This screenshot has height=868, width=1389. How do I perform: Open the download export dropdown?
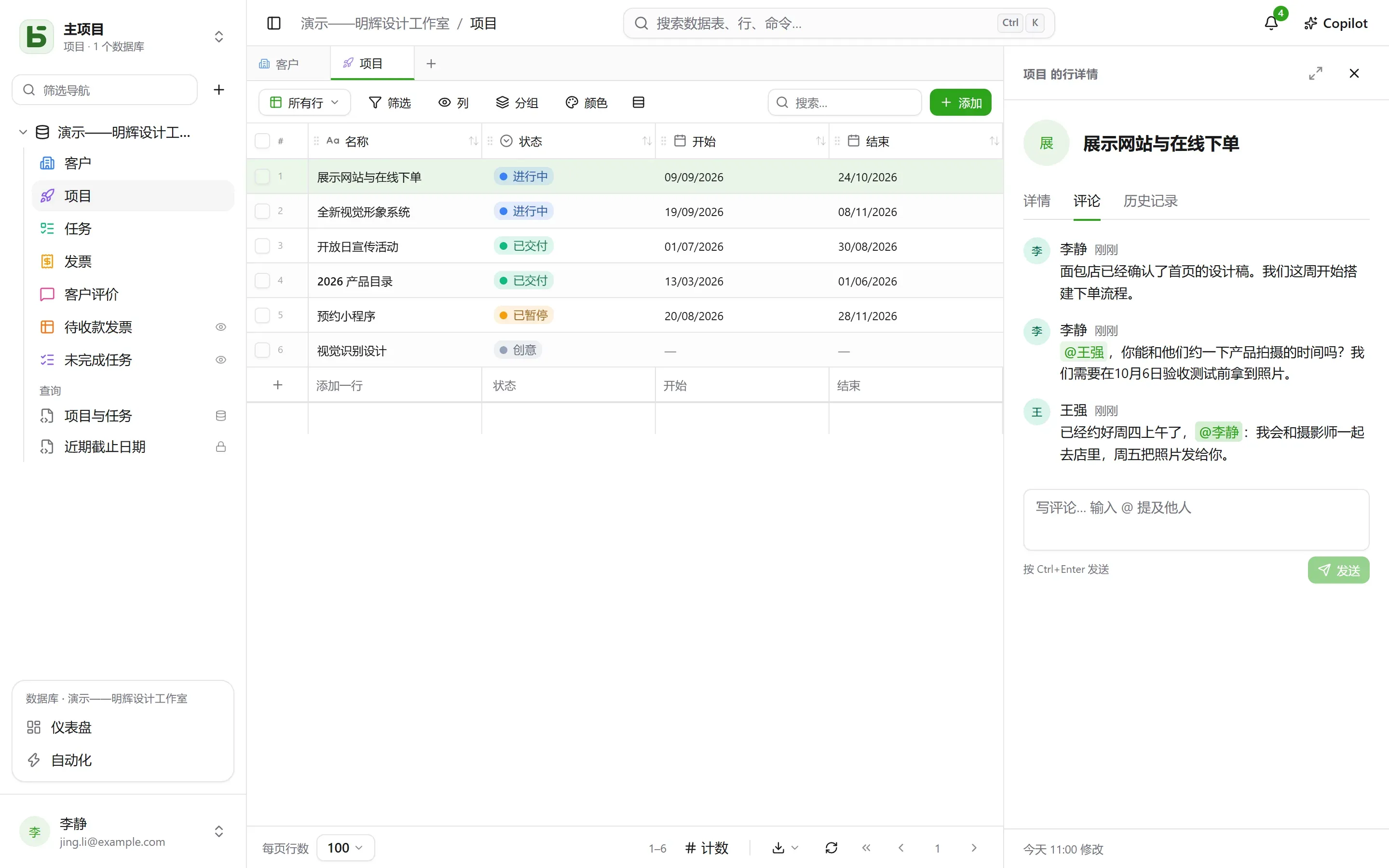point(785,847)
